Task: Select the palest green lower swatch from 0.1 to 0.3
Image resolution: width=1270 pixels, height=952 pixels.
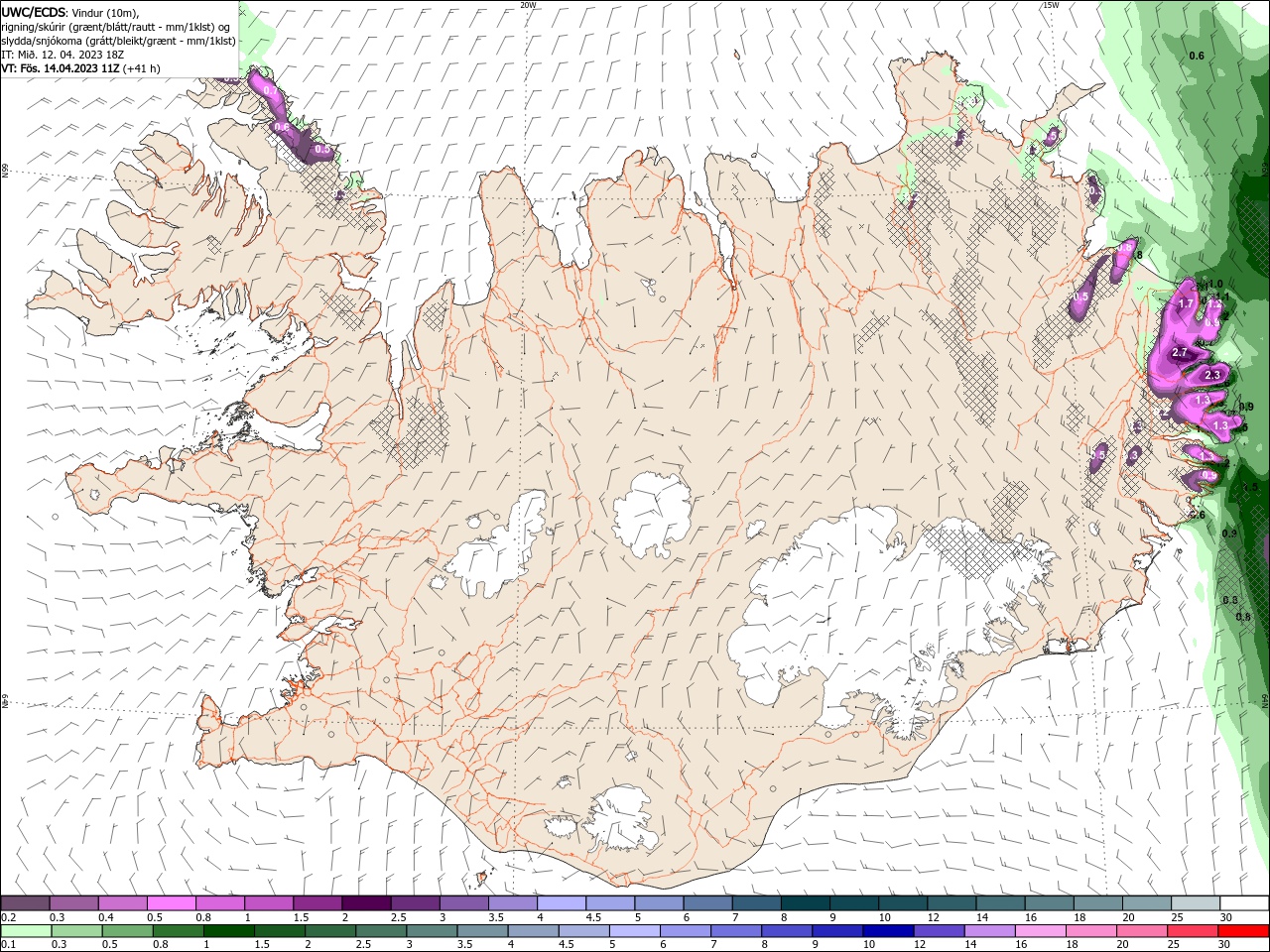Action: tap(26, 931)
